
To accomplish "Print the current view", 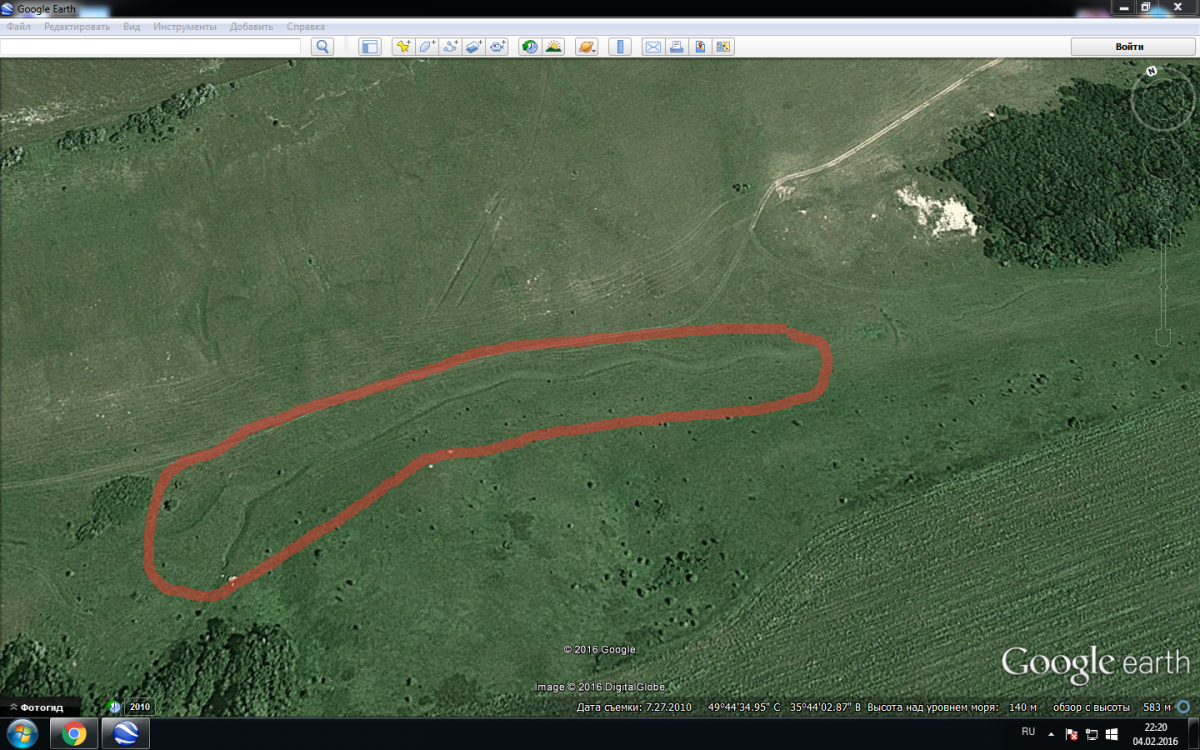I will coord(676,46).
